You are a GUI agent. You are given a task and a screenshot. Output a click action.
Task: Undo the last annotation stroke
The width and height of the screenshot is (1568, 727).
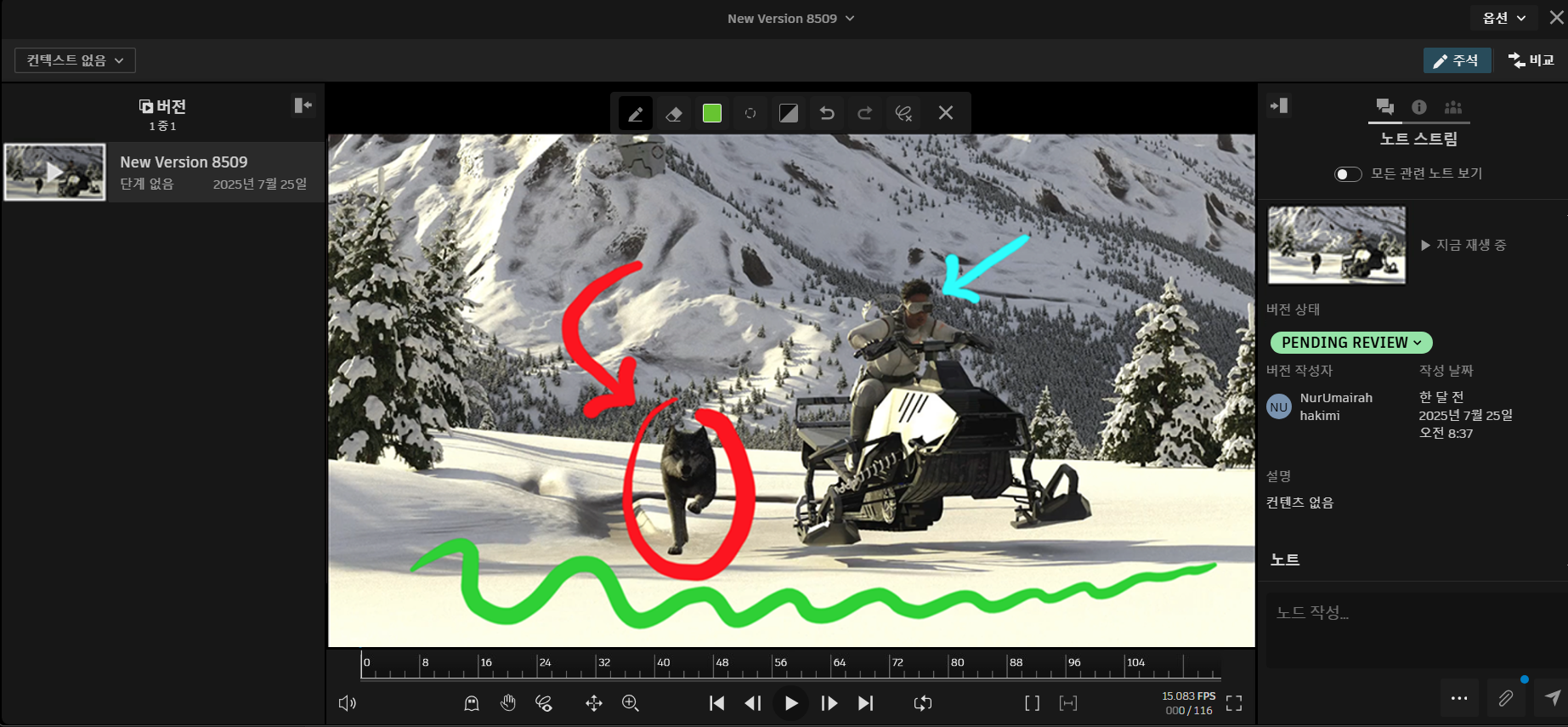tap(827, 113)
